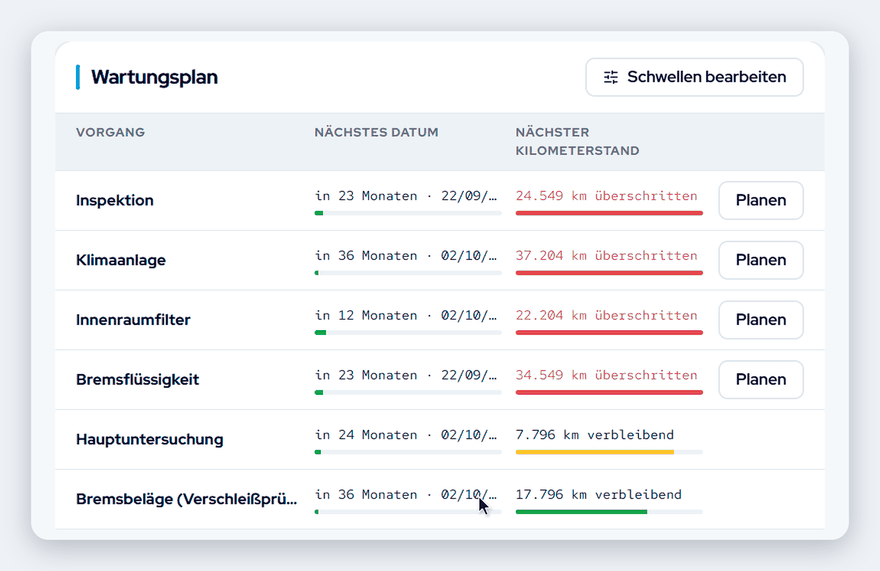880x571 pixels.
Task: Select the Klimaanlage row label
Action: coord(121,260)
